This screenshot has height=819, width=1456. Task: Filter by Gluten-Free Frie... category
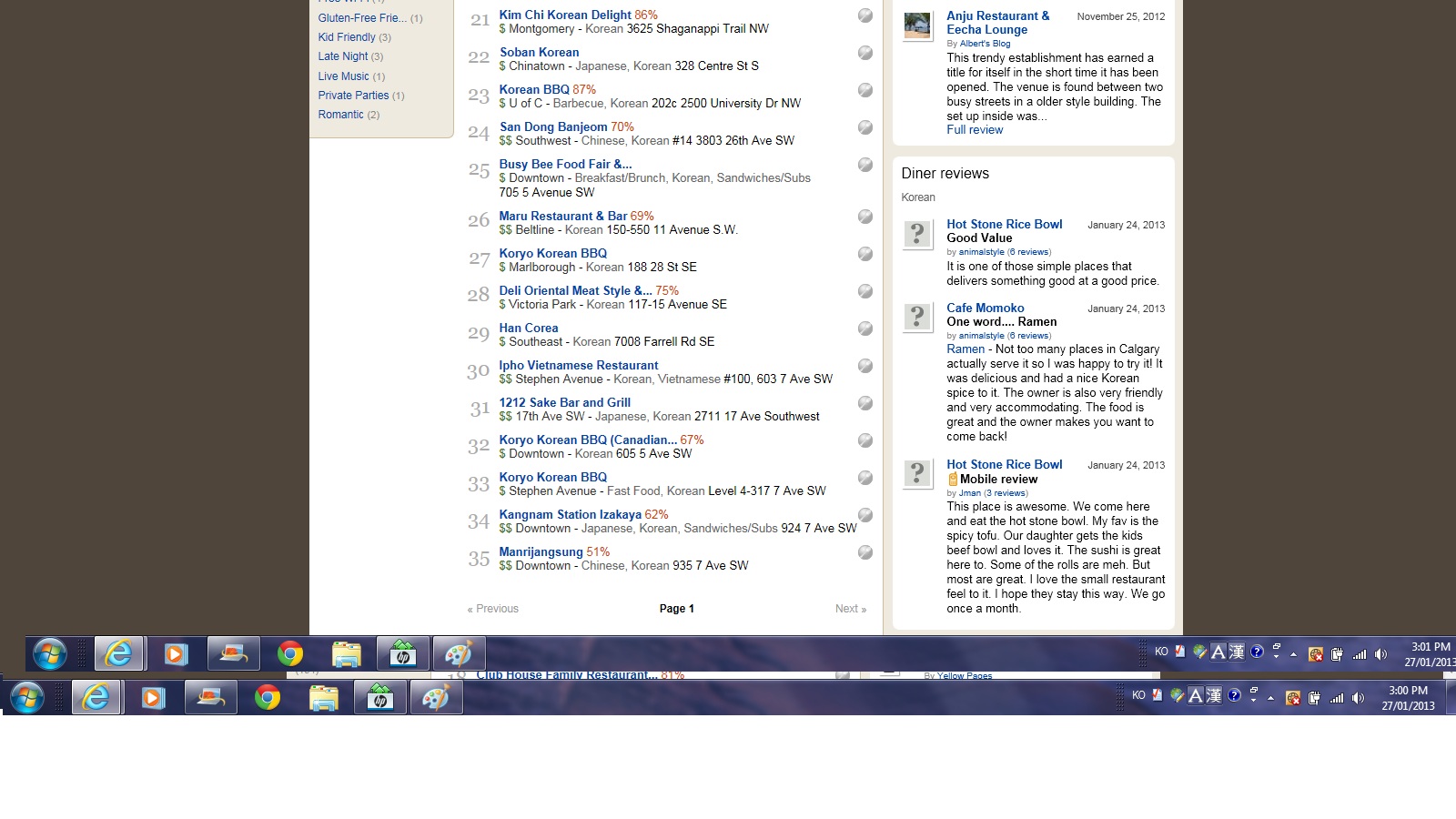362,18
